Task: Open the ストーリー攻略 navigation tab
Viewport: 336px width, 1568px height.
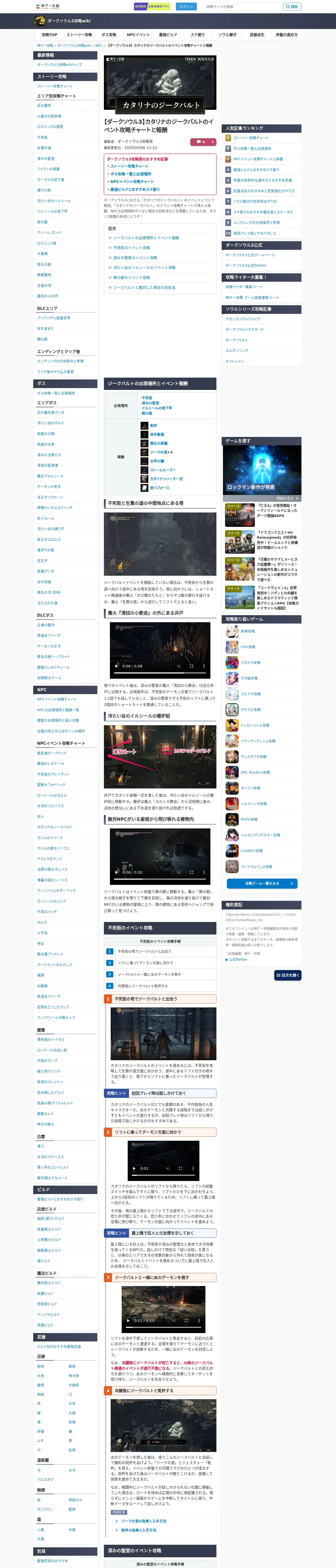Action: (79, 35)
